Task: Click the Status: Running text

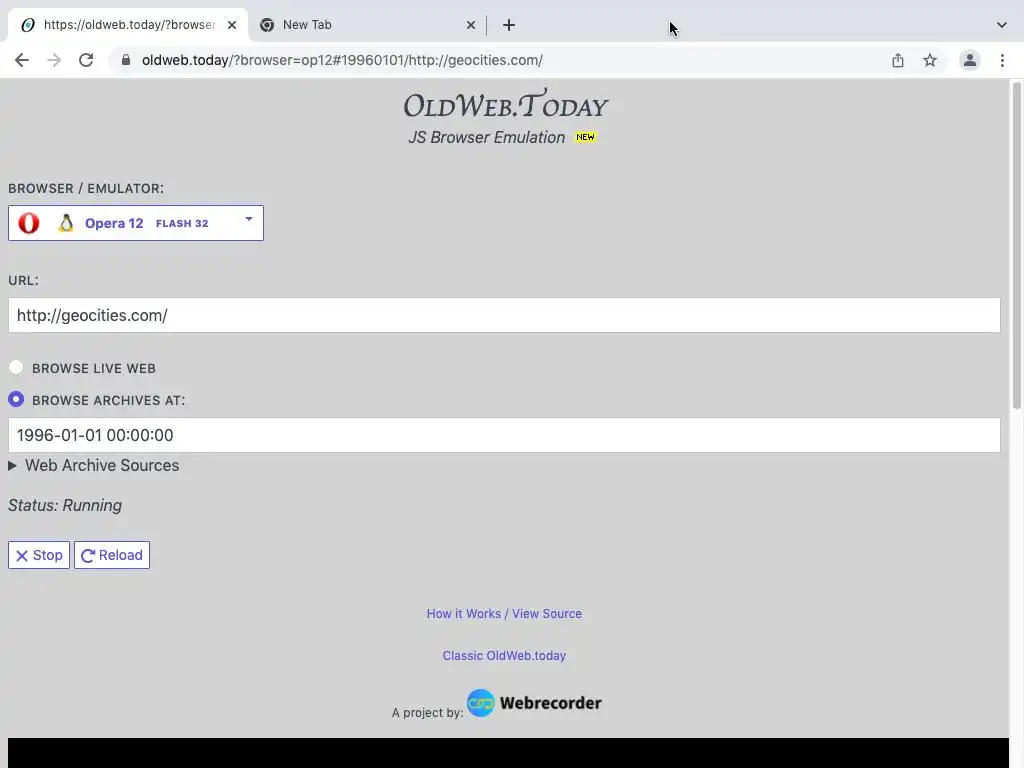Action: (x=65, y=505)
